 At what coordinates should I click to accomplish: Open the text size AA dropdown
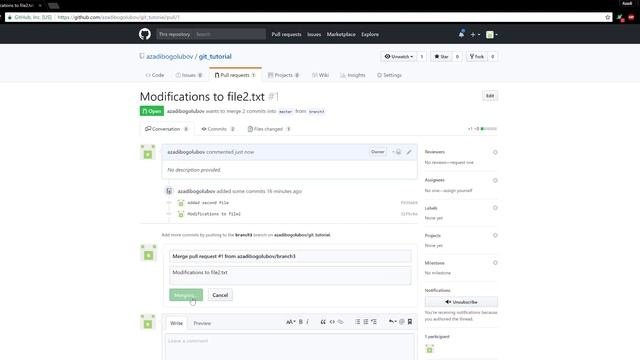pos(290,322)
